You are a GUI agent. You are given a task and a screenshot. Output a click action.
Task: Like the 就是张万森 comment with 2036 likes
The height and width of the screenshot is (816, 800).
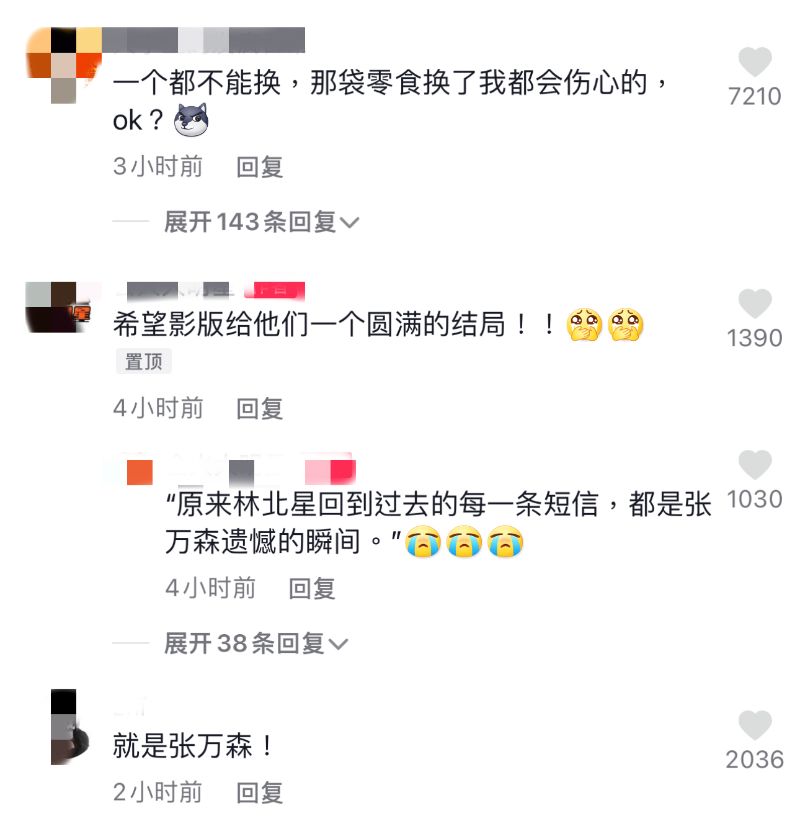click(x=755, y=724)
